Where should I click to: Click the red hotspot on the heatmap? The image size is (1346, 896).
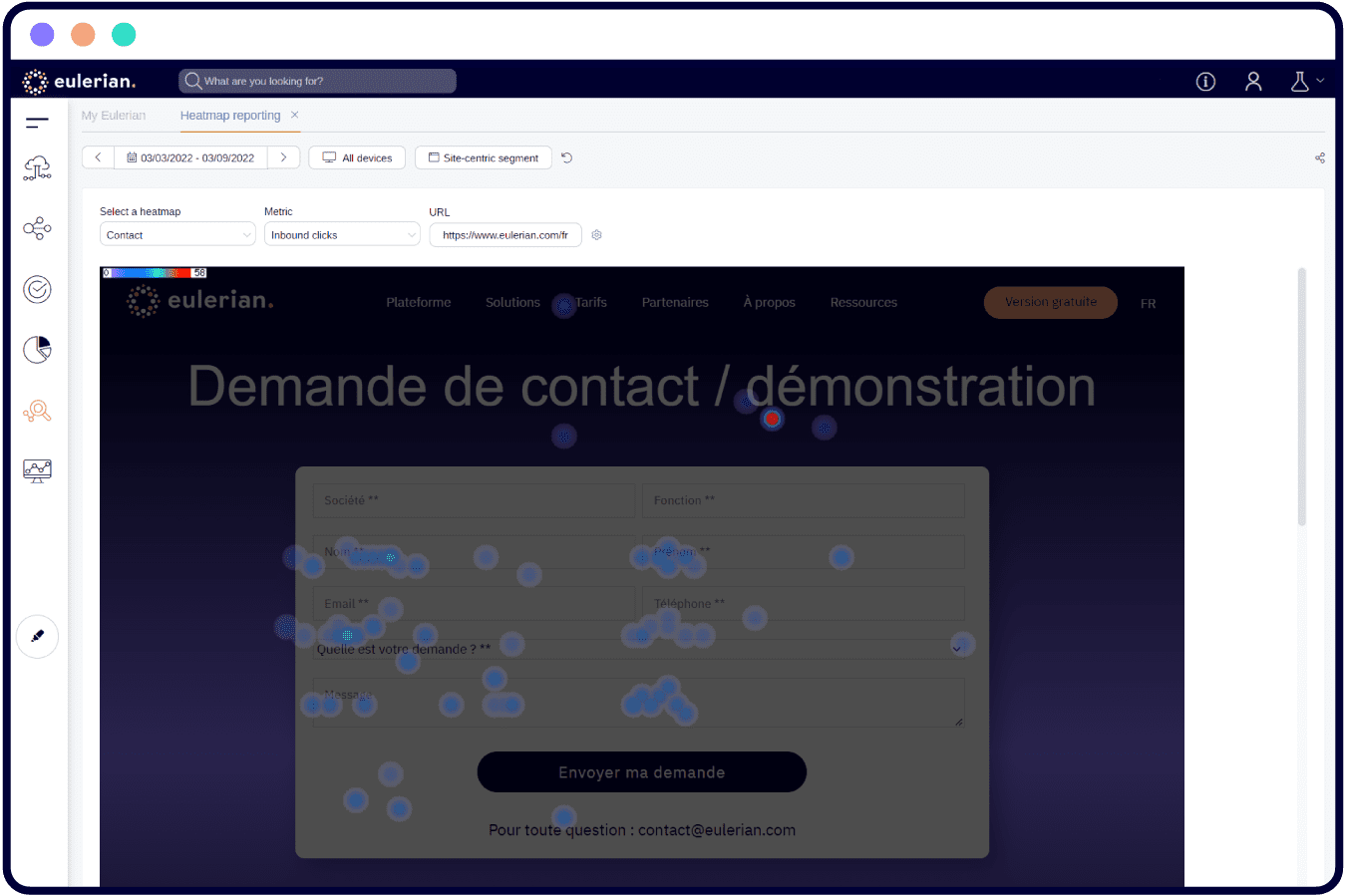(x=772, y=419)
